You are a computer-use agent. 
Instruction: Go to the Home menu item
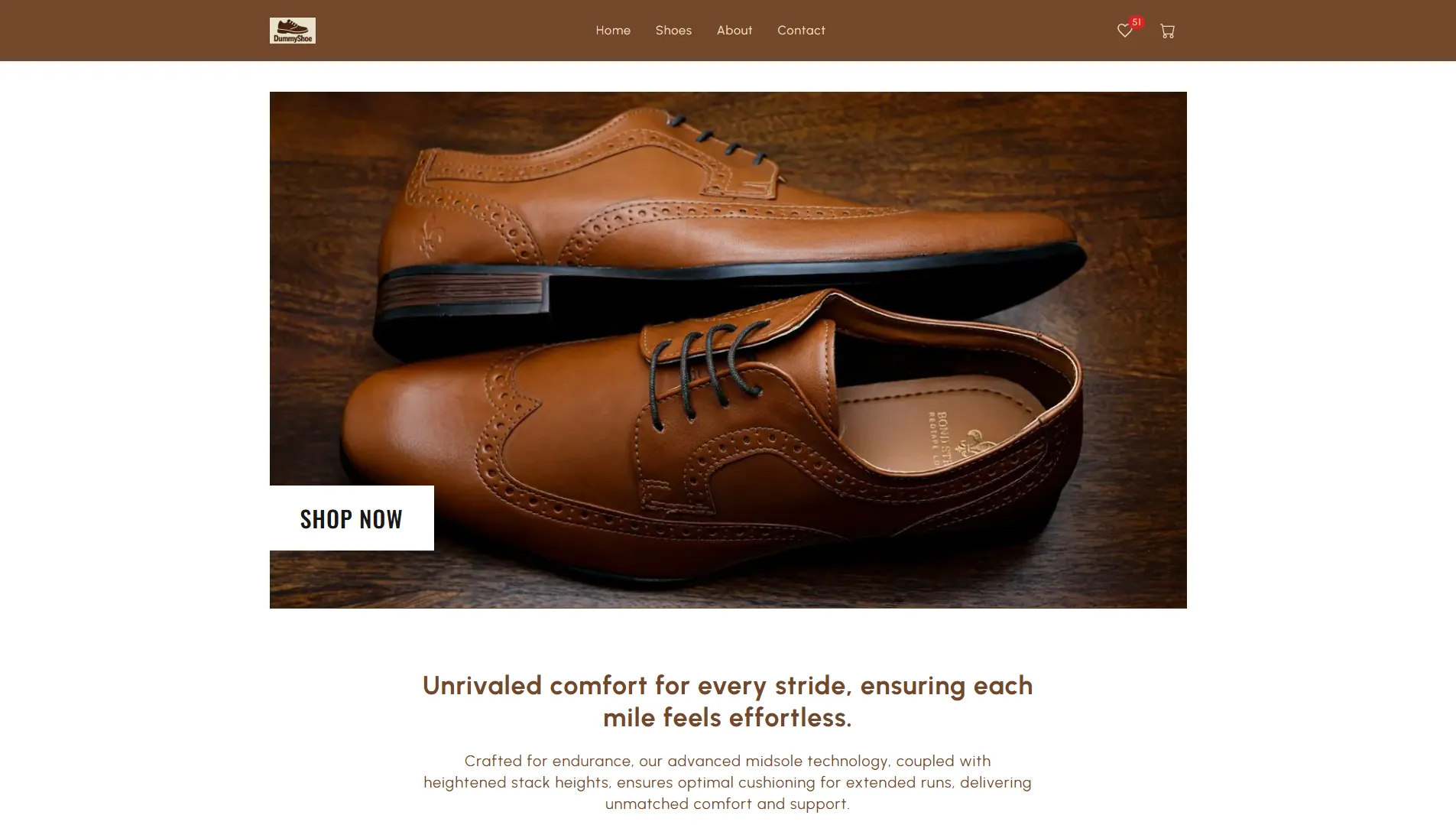tap(613, 31)
